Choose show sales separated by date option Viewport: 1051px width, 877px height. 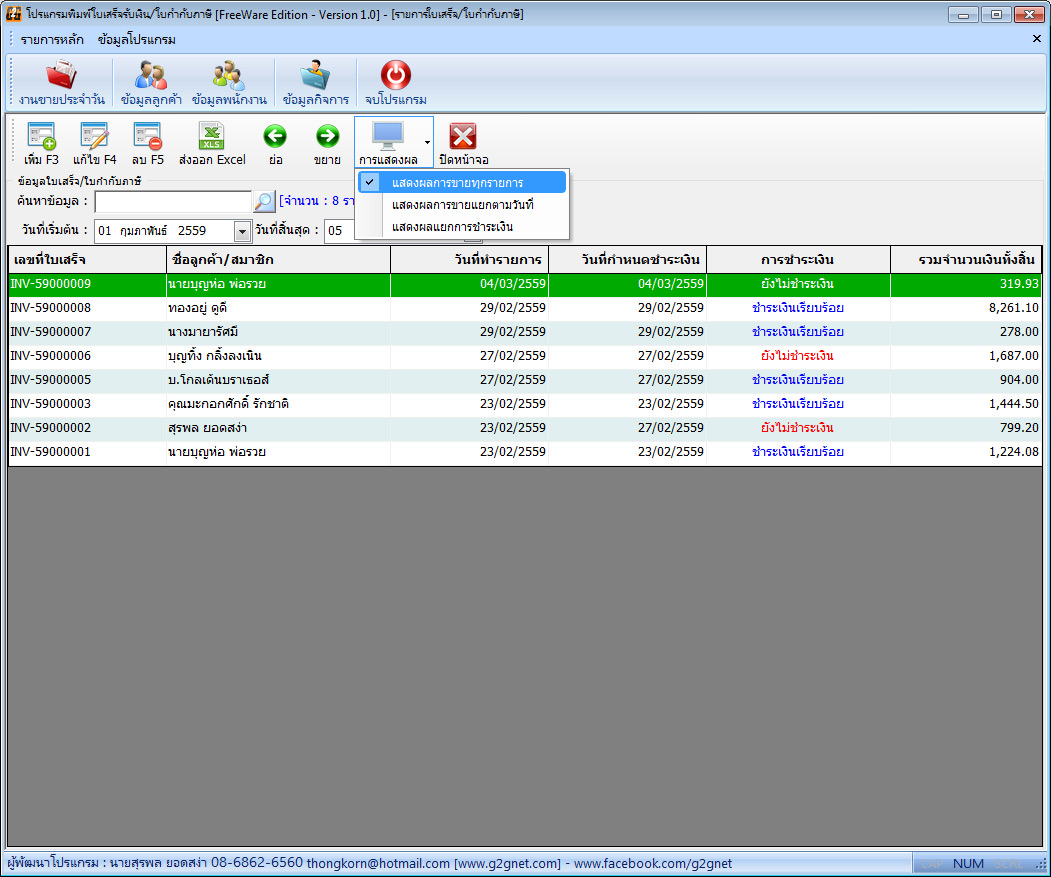(x=462, y=204)
